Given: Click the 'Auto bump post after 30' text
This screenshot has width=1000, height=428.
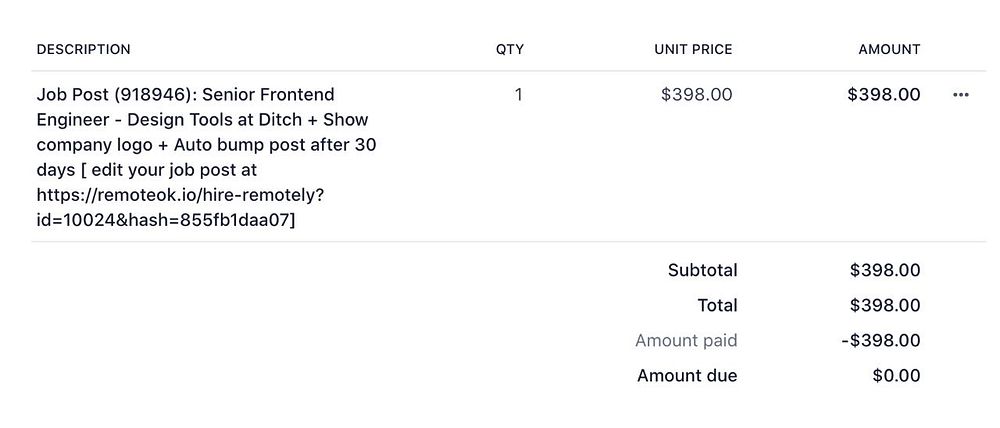Looking at the screenshot, I should click(281, 145).
